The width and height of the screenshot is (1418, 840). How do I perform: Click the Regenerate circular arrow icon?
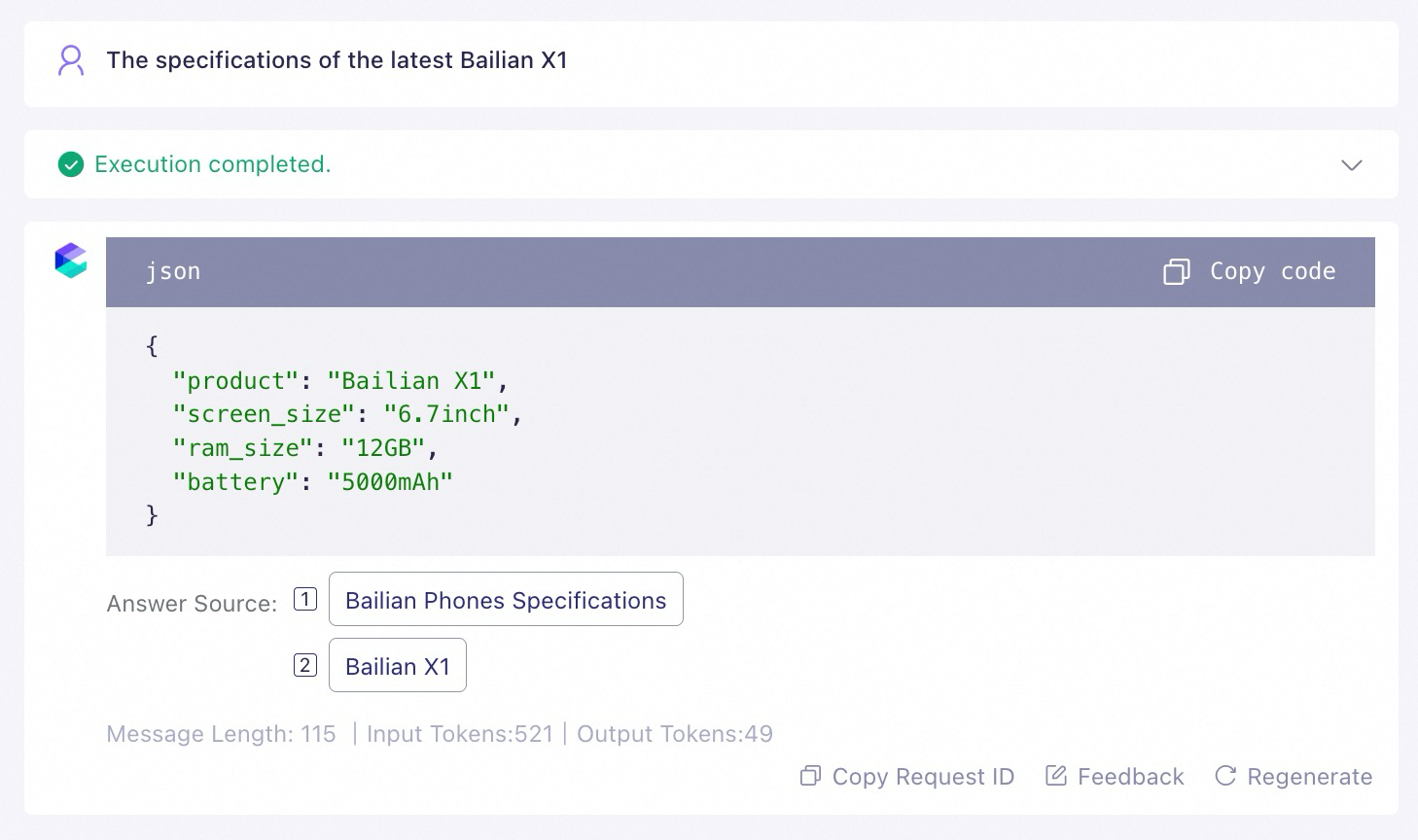click(x=1225, y=776)
